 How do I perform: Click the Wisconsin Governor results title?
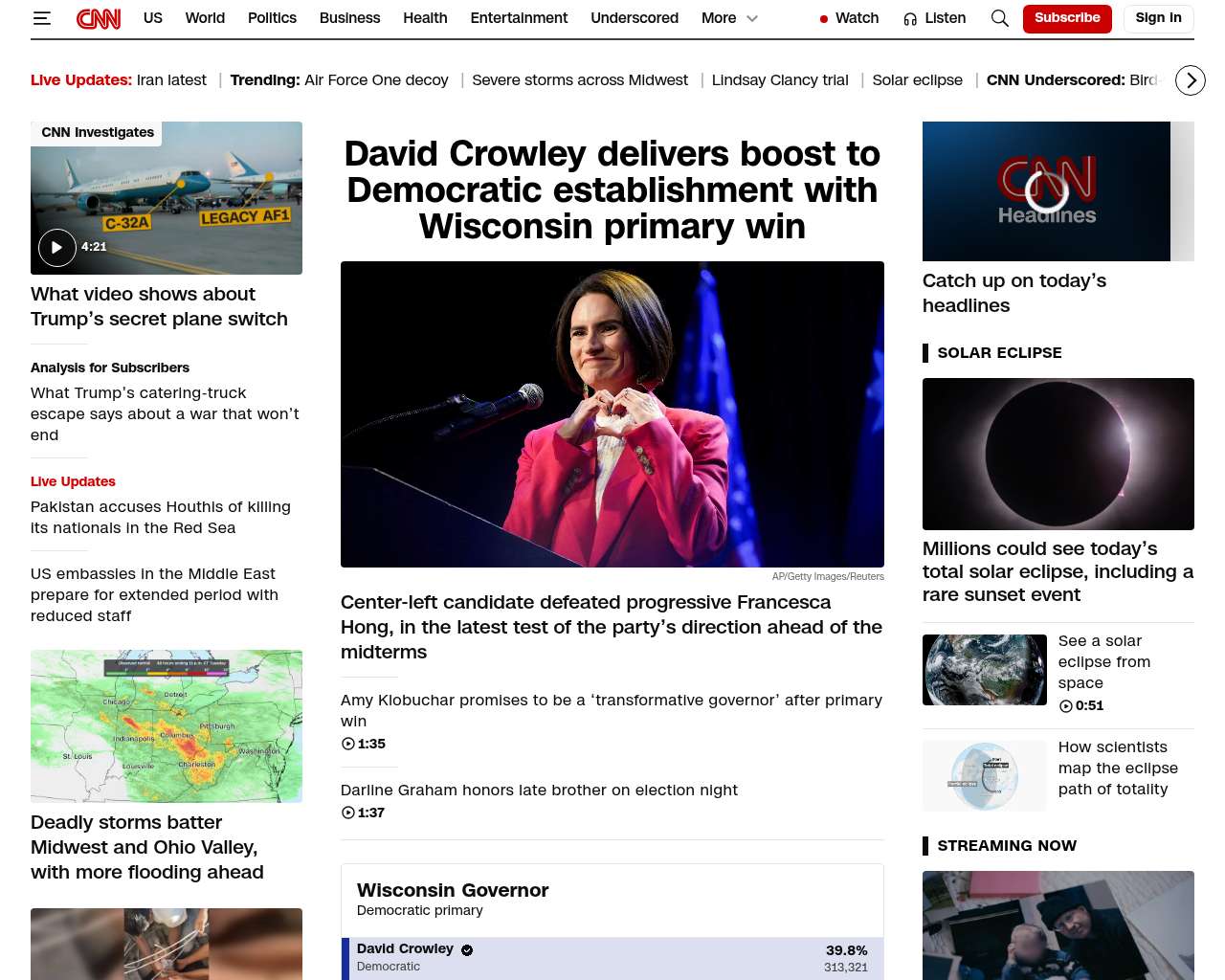point(453,890)
